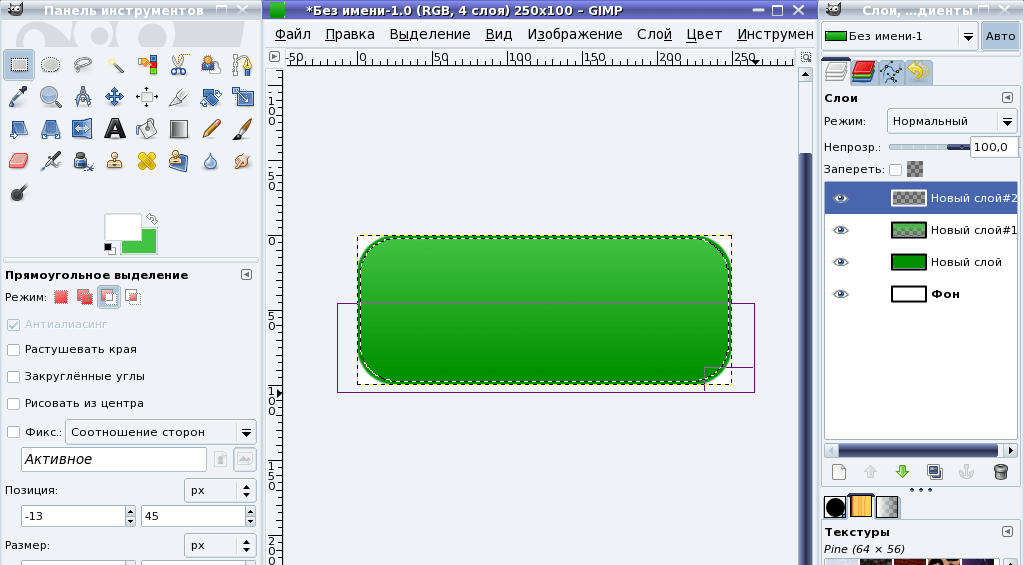Delete the selected layer with the trash icon
Screen dimensions: 1024x565
[x=1000, y=472]
